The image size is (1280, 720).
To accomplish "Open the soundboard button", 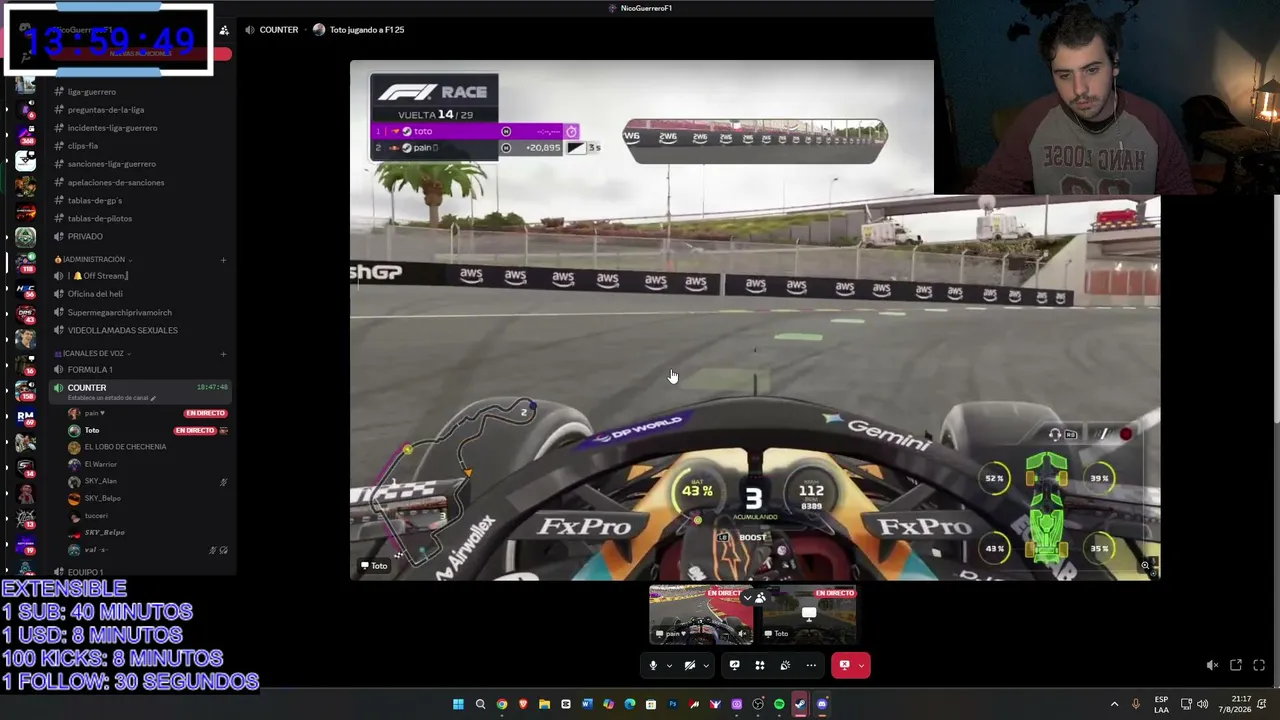I will [x=785, y=665].
